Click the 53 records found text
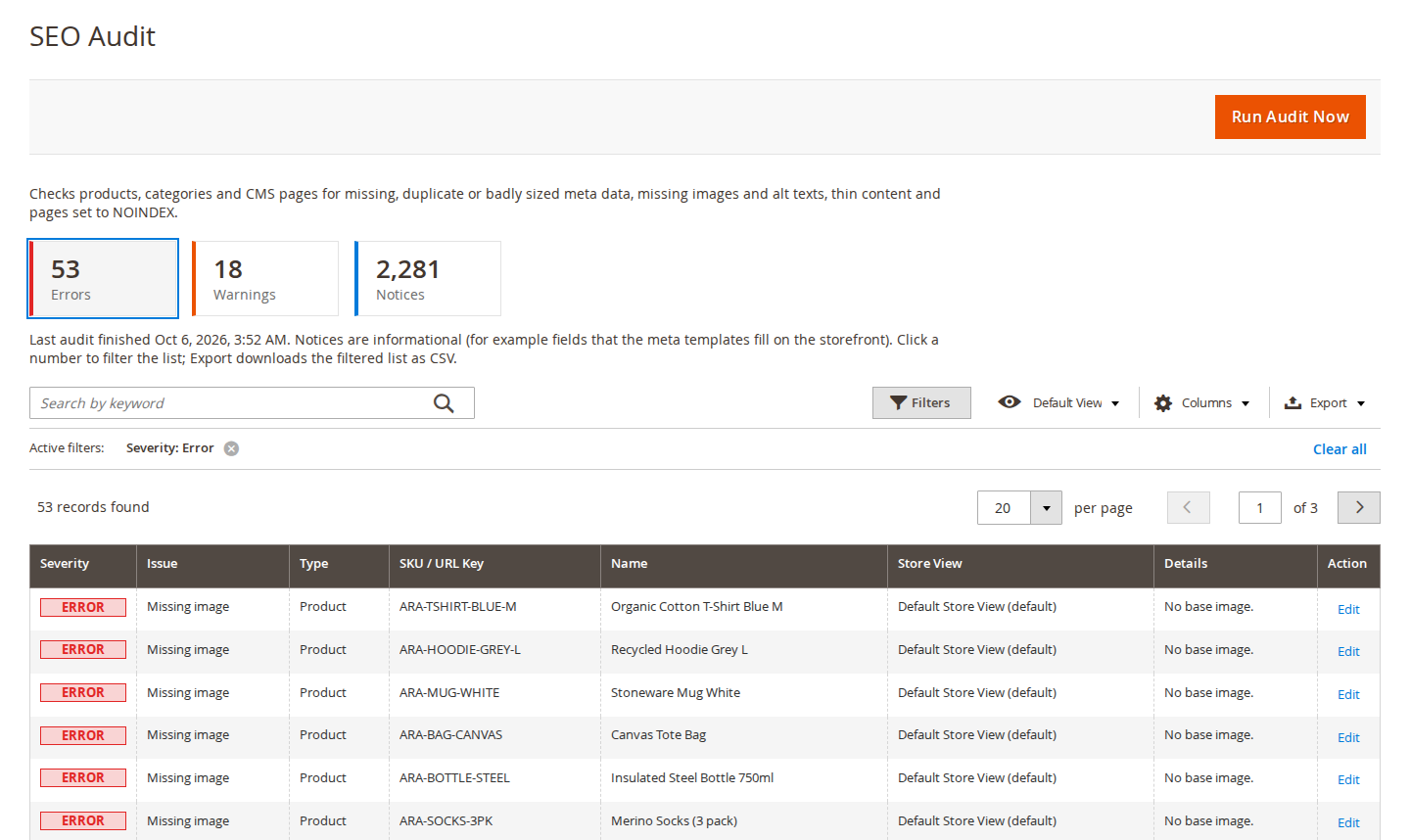1410x840 pixels. 93,507
